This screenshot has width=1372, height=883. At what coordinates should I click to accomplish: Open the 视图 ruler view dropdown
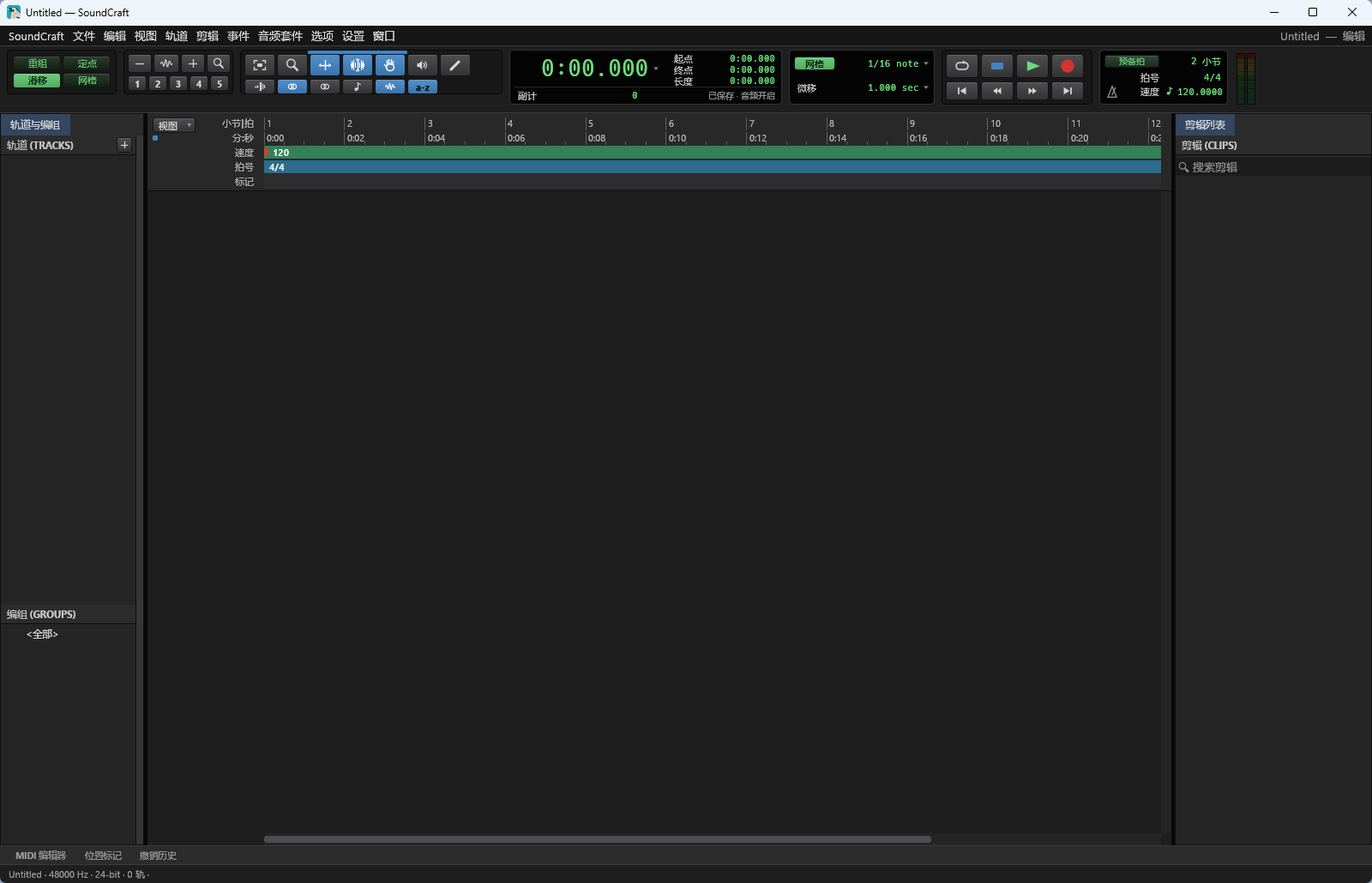pyautogui.click(x=174, y=125)
